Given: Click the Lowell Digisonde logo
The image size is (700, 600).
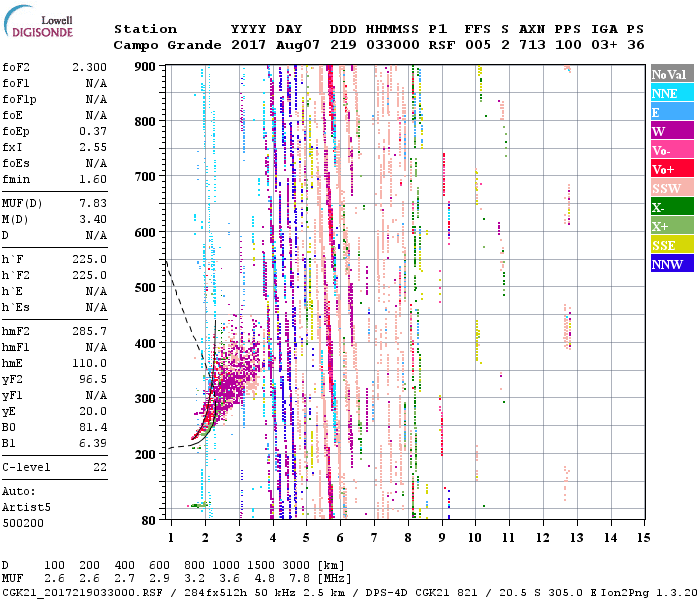Looking at the screenshot, I should [x=38, y=21].
